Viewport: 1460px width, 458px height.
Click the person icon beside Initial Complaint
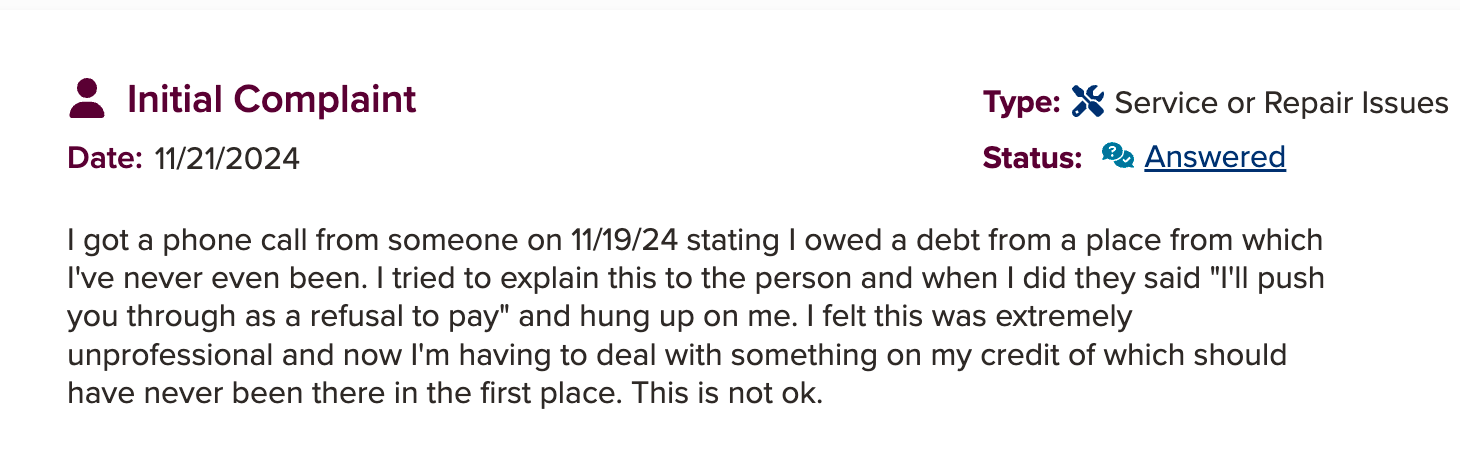[x=88, y=99]
